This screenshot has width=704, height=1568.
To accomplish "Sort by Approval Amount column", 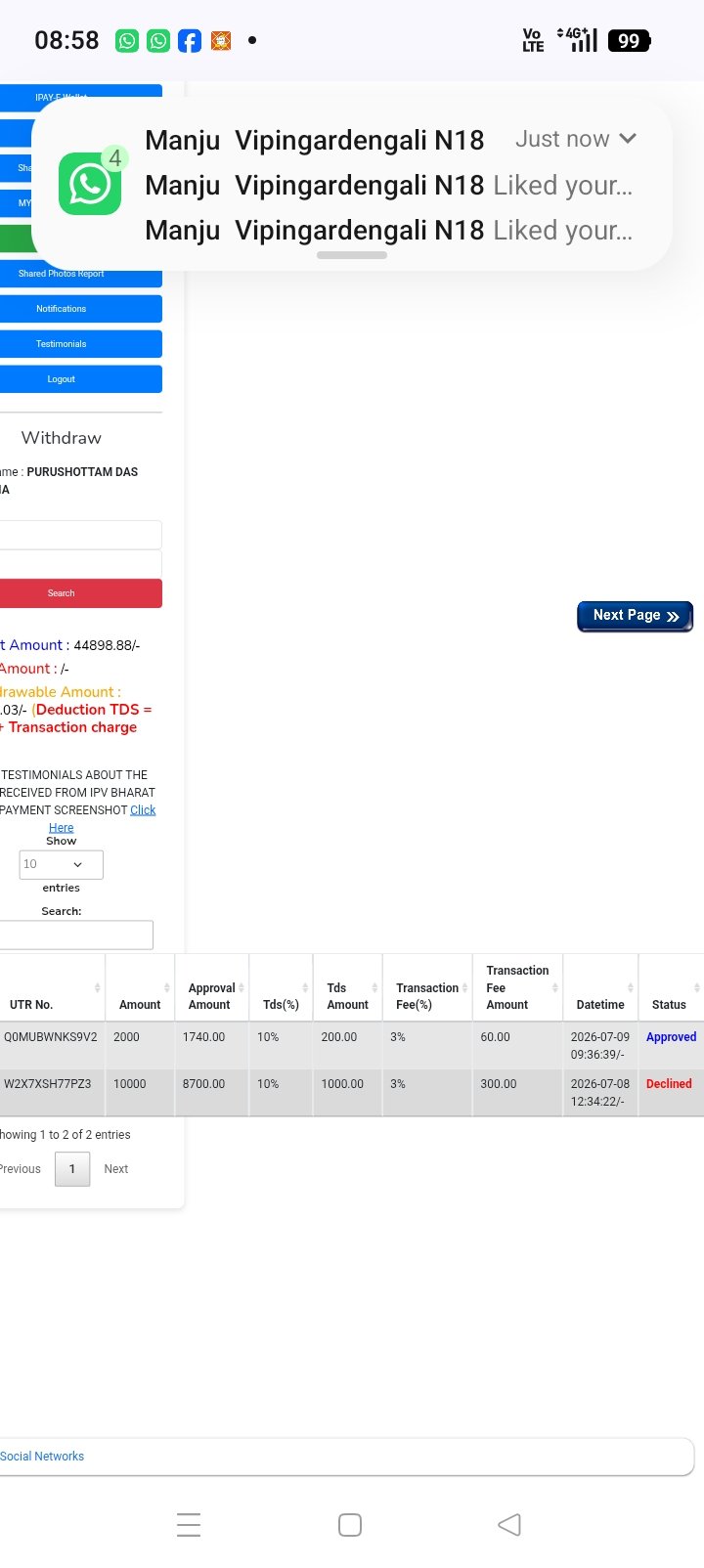I will point(212,987).
